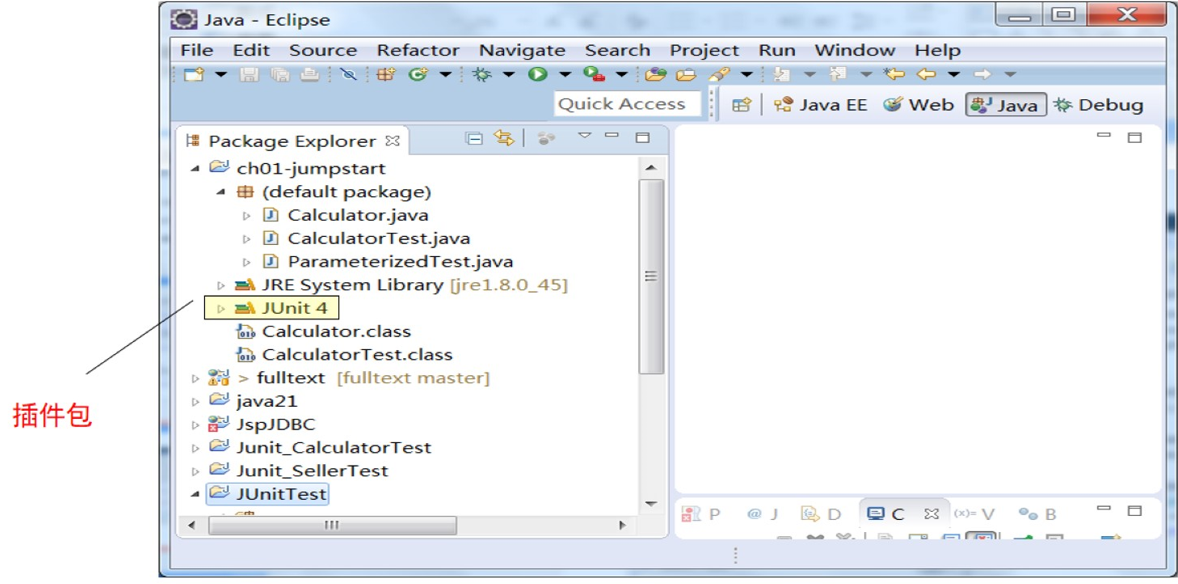The width and height of the screenshot is (1178, 584).
Task: Click the New wizard toolbar icon
Action: pyautogui.click(x=194, y=74)
